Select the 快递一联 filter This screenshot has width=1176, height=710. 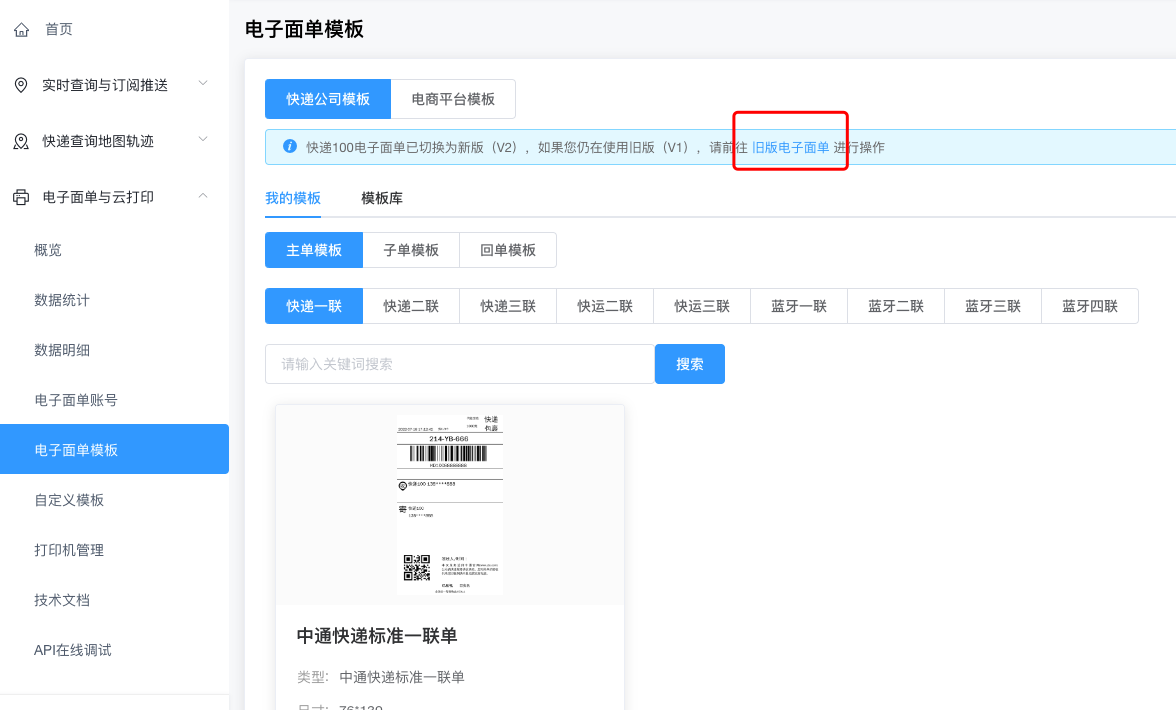tap(314, 306)
